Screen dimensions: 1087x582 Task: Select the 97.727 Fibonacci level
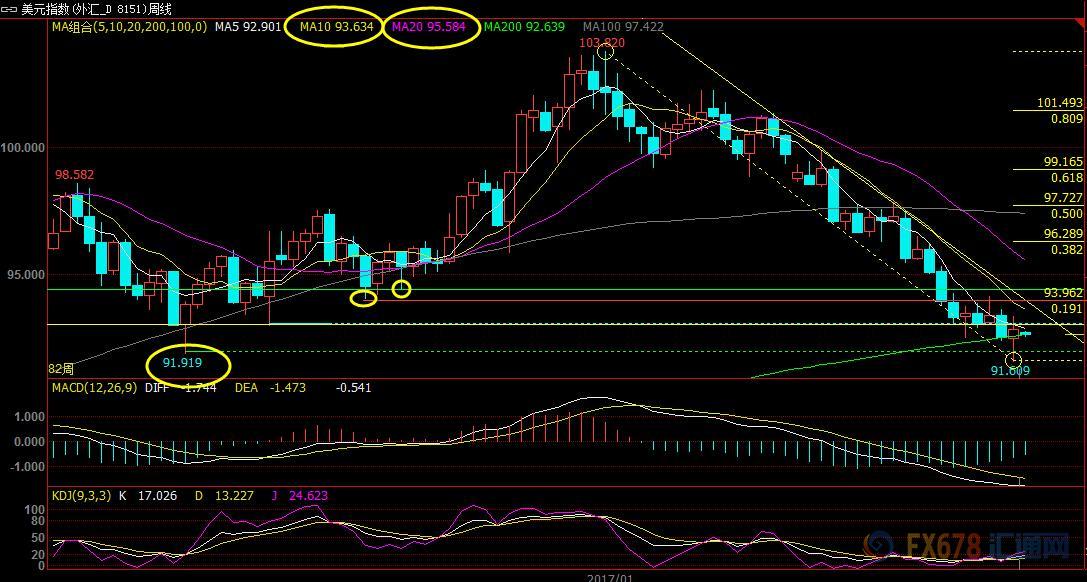point(1063,198)
